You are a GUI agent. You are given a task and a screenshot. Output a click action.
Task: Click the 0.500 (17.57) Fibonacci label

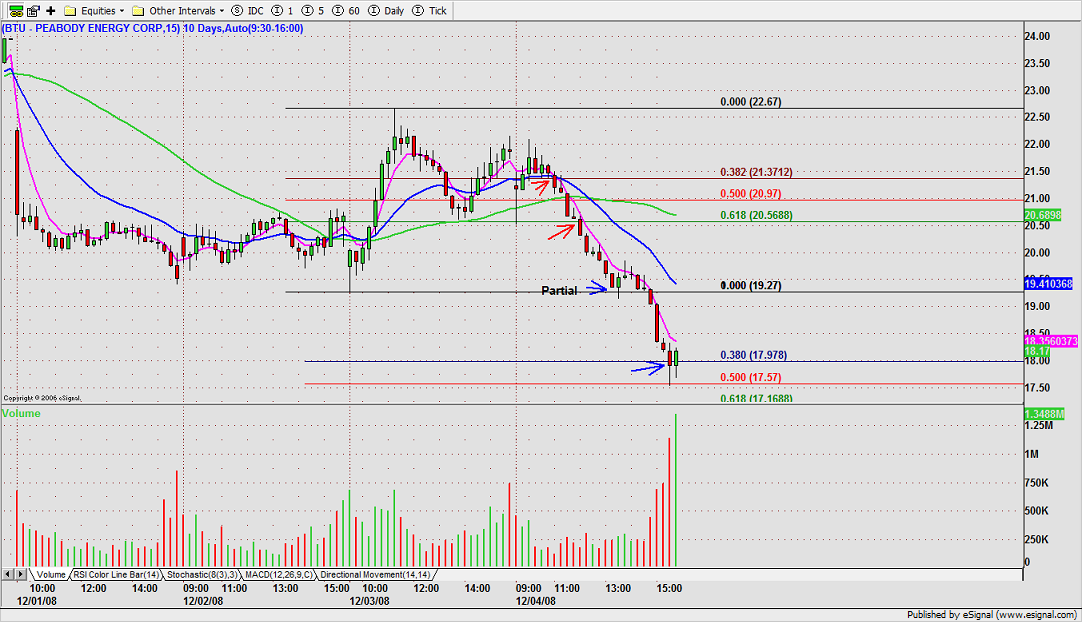click(x=751, y=378)
